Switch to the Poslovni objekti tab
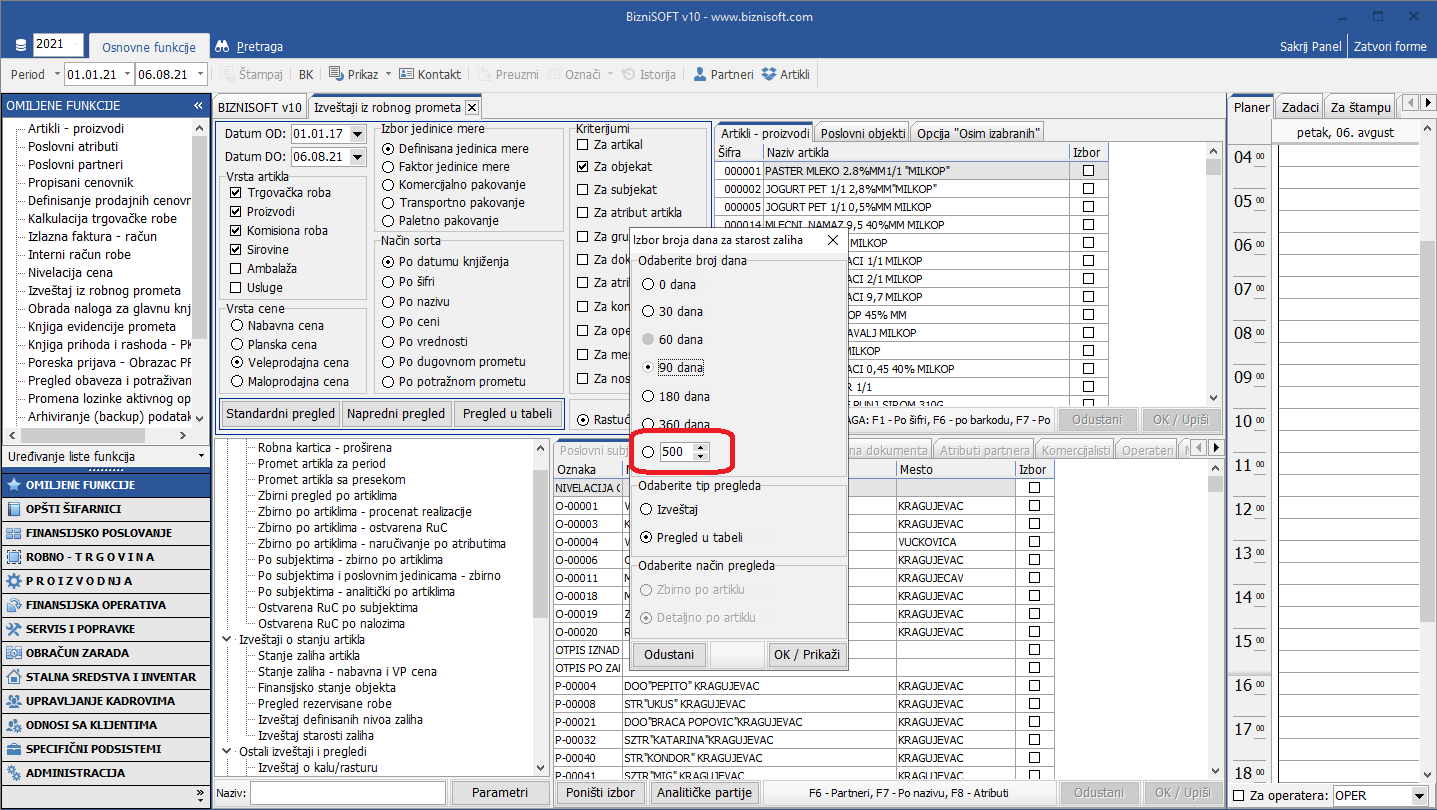The width and height of the screenshot is (1437, 810). click(x=863, y=133)
